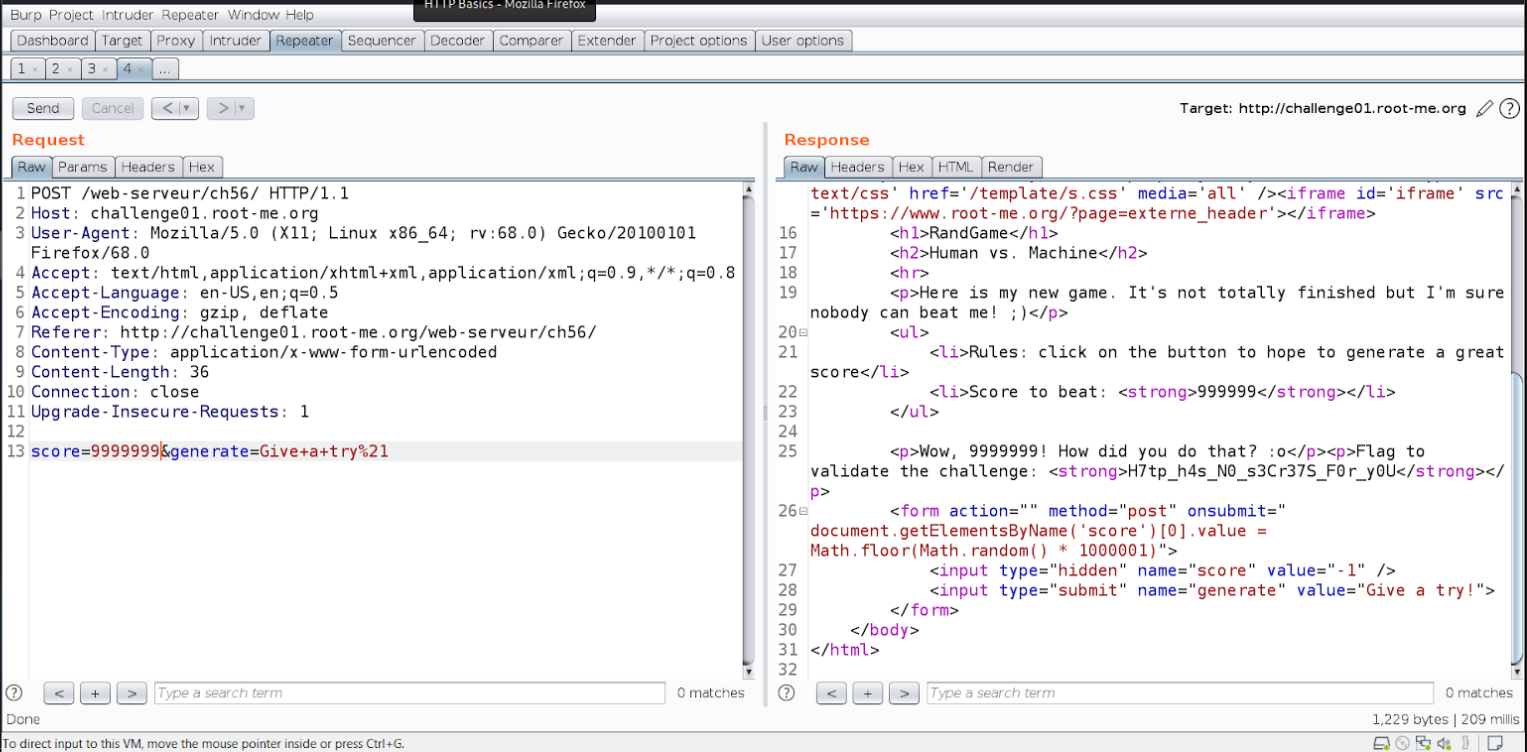Open the Hex view of the request
Image resolution: width=1527 pixels, height=752 pixels.
click(203, 166)
